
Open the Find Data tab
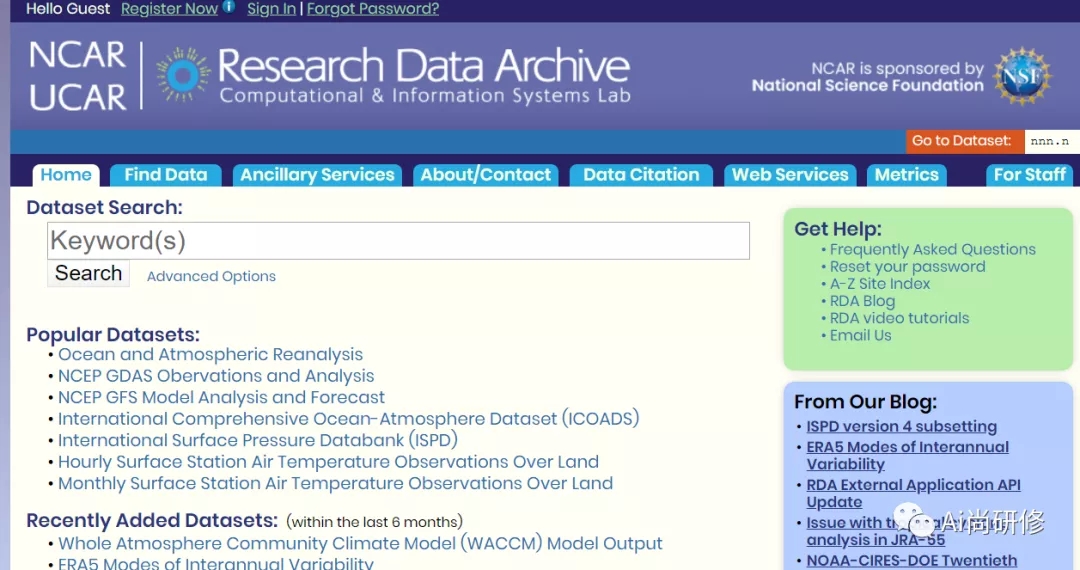pyautogui.click(x=165, y=175)
